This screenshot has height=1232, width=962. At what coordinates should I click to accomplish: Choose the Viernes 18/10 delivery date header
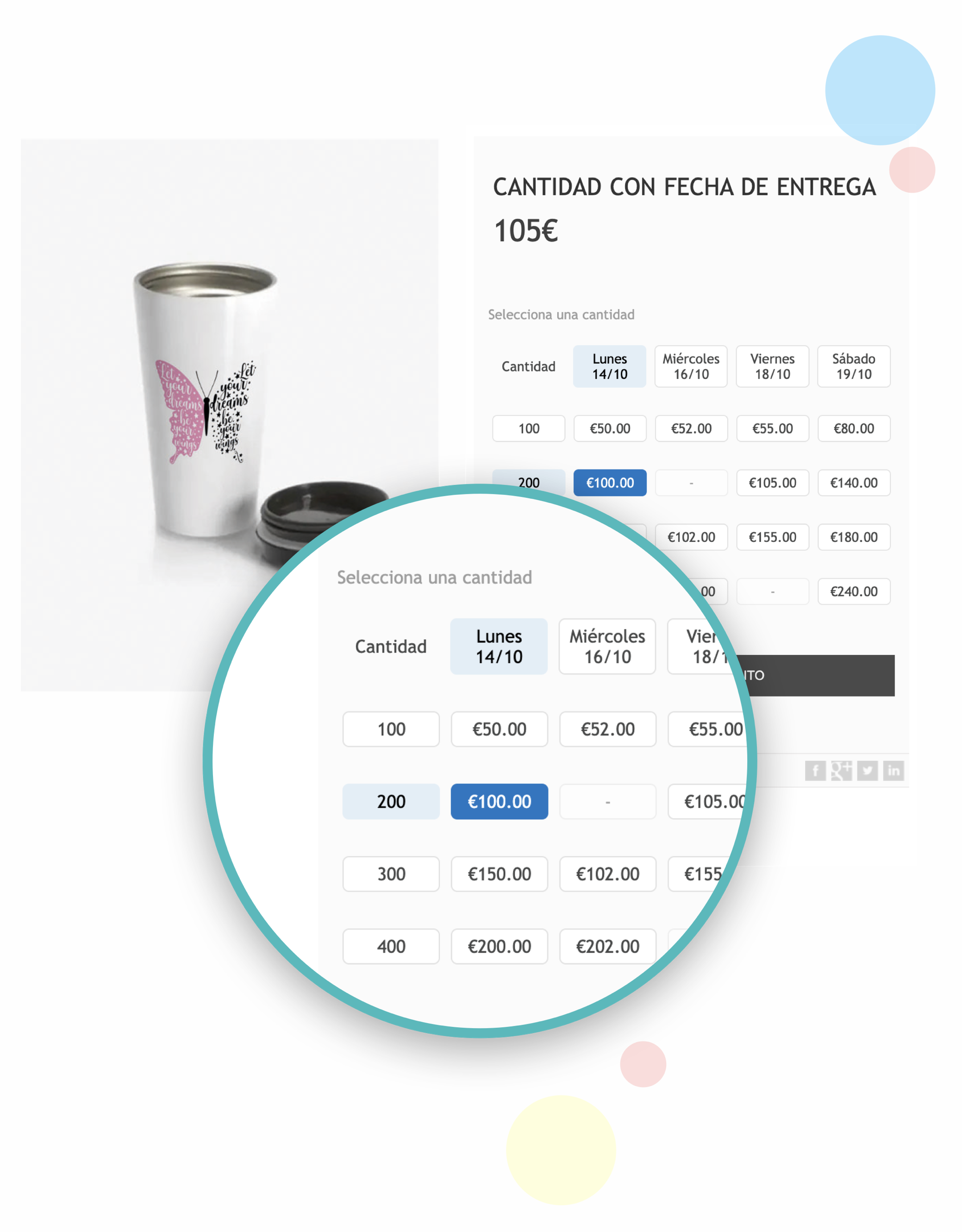773,366
